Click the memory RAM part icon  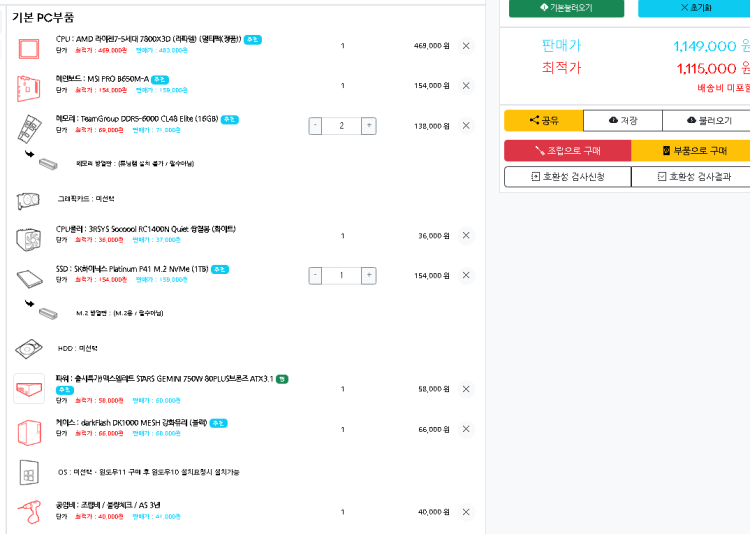coord(29,128)
